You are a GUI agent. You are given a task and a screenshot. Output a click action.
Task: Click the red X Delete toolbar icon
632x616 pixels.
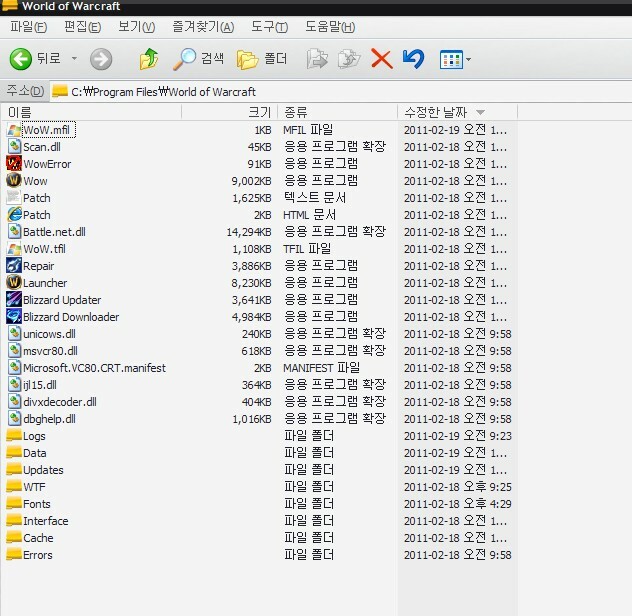(x=381, y=59)
